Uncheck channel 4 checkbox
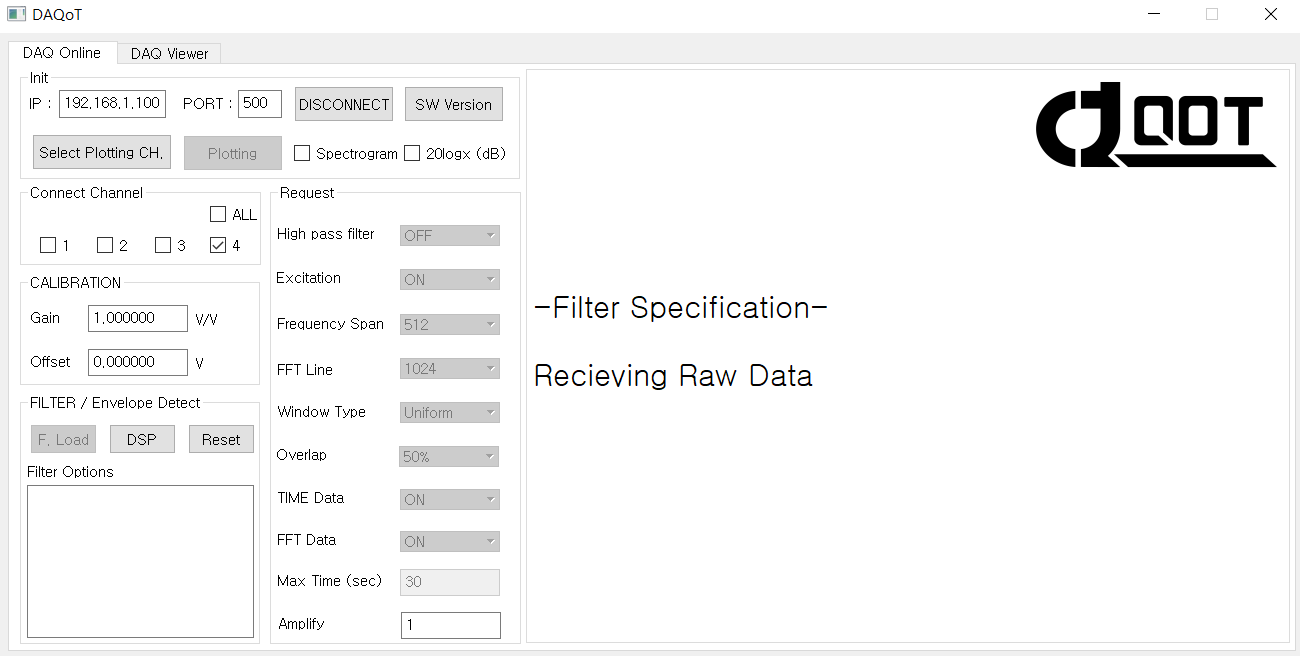Image resolution: width=1300 pixels, height=656 pixels. (x=218, y=245)
